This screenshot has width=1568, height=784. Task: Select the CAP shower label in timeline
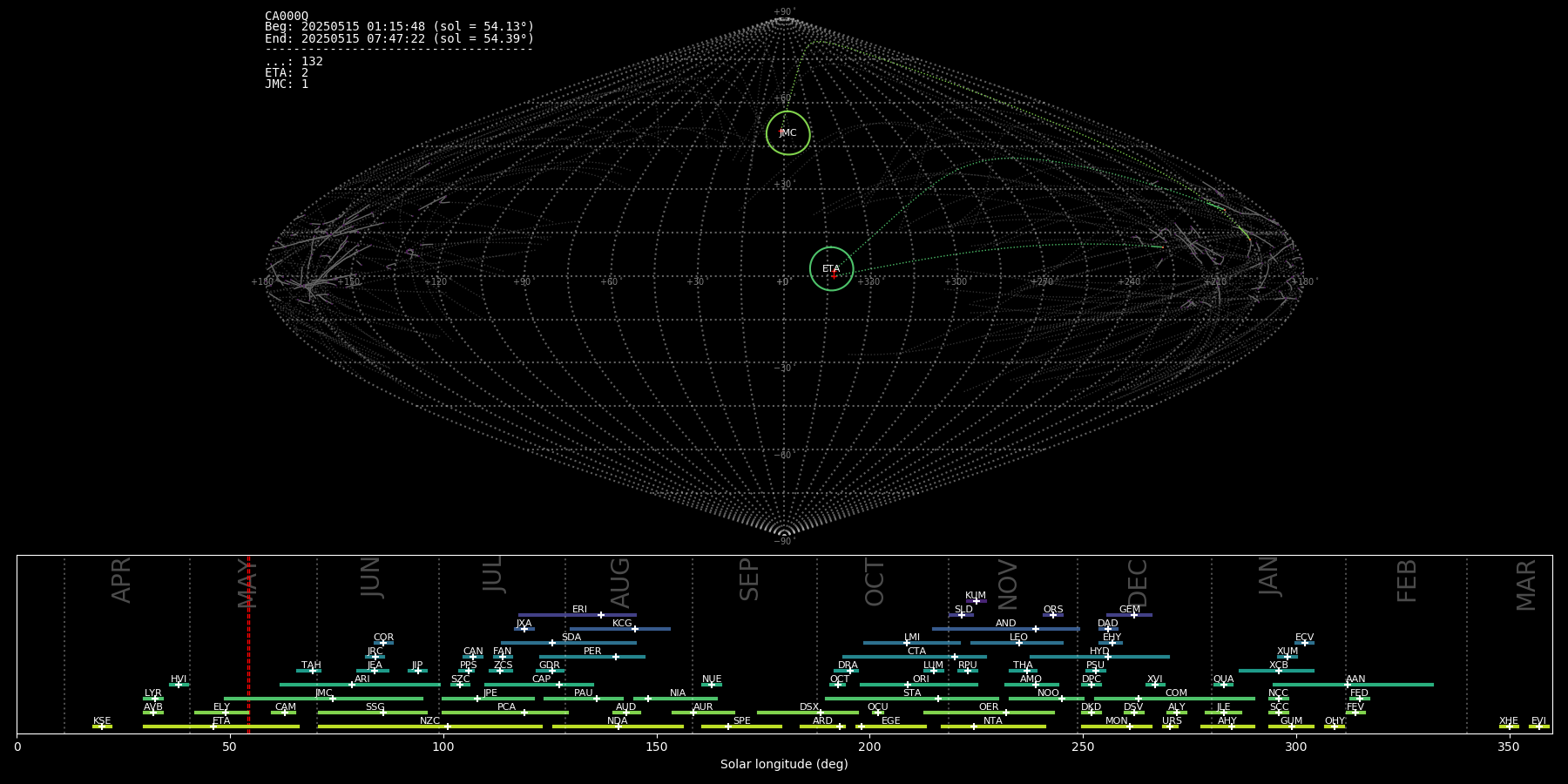point(541,679)
